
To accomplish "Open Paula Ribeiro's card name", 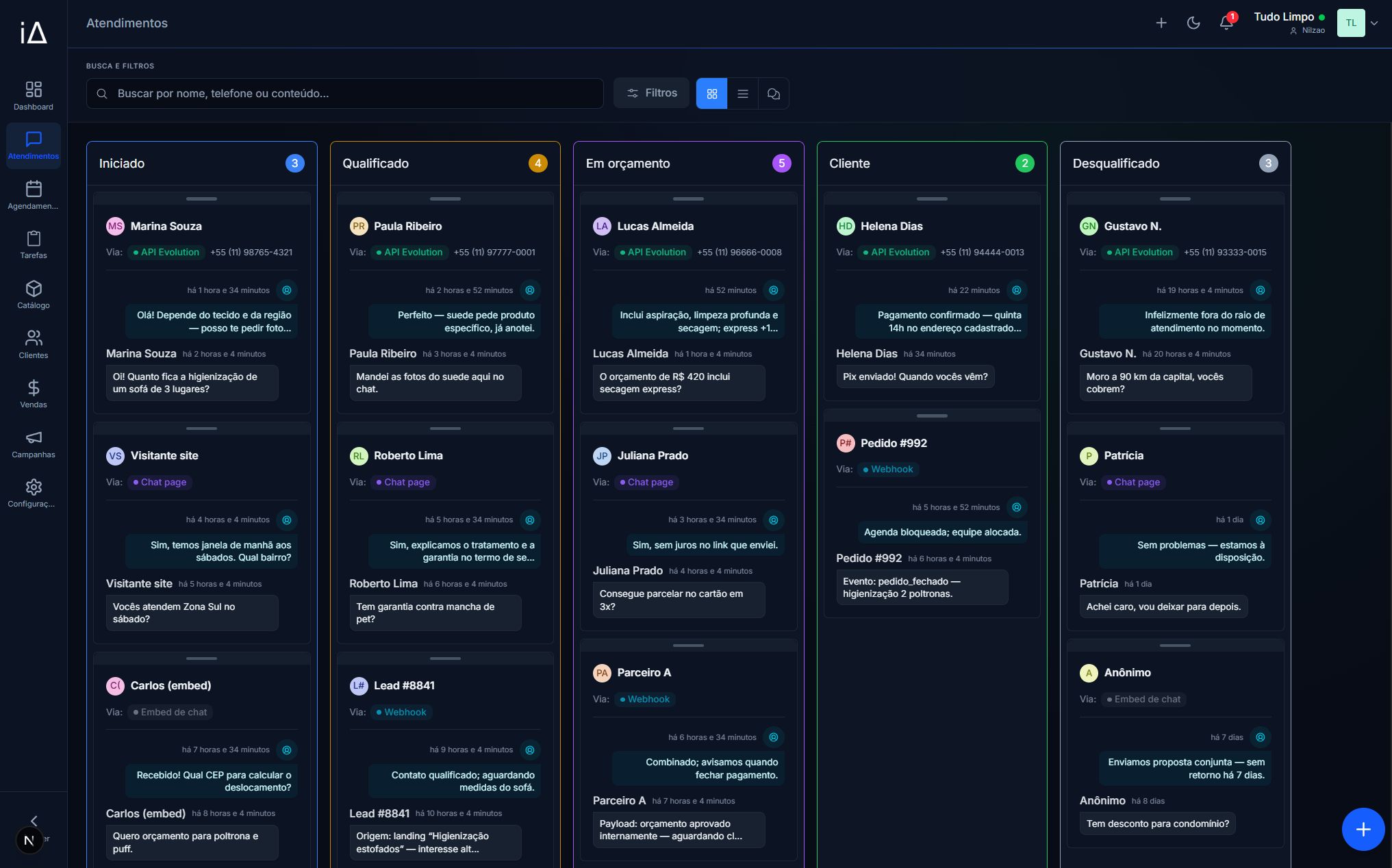I will point(408,226).
